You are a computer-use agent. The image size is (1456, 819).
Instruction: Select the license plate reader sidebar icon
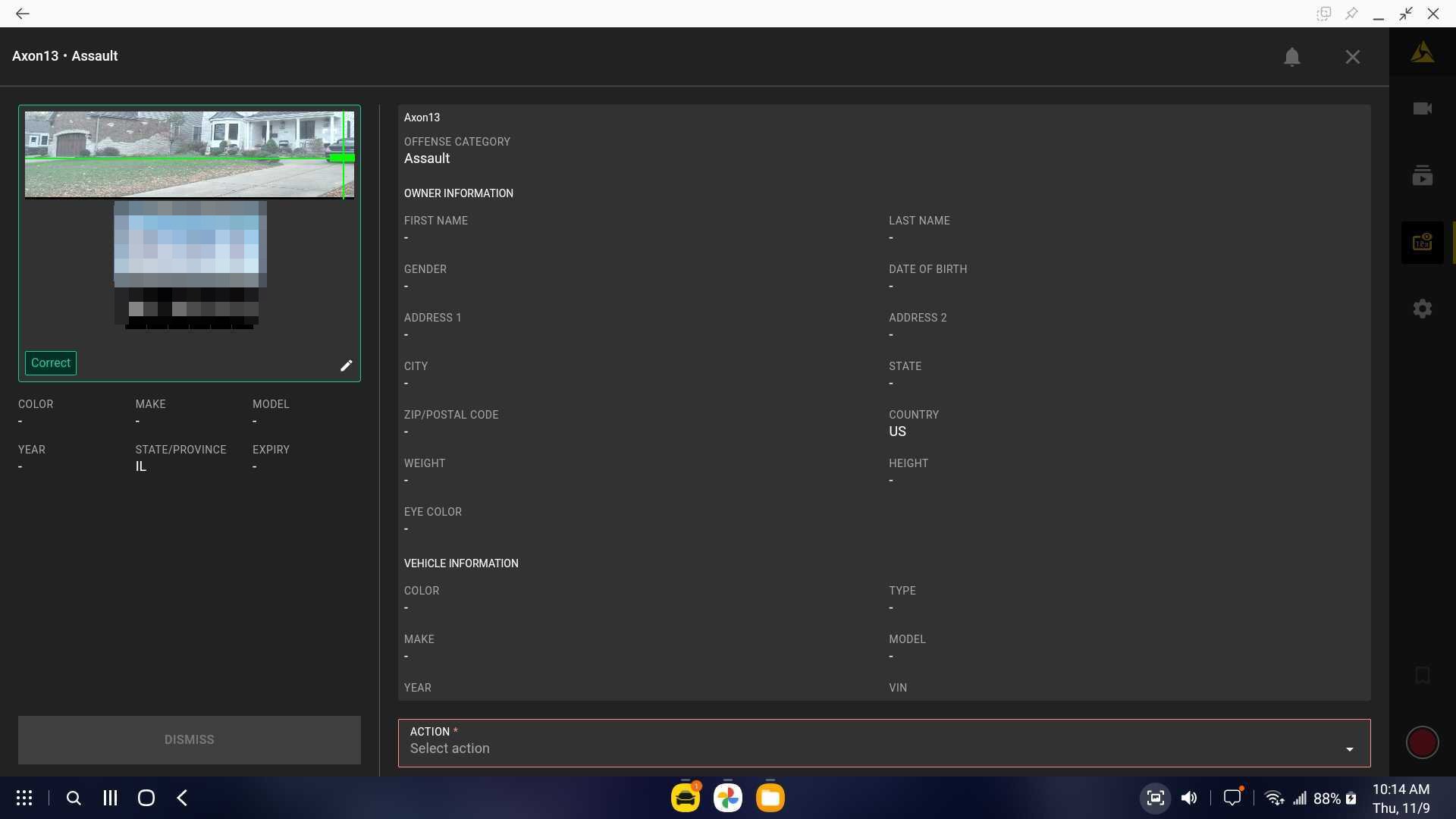click(x=1422, y=243)
